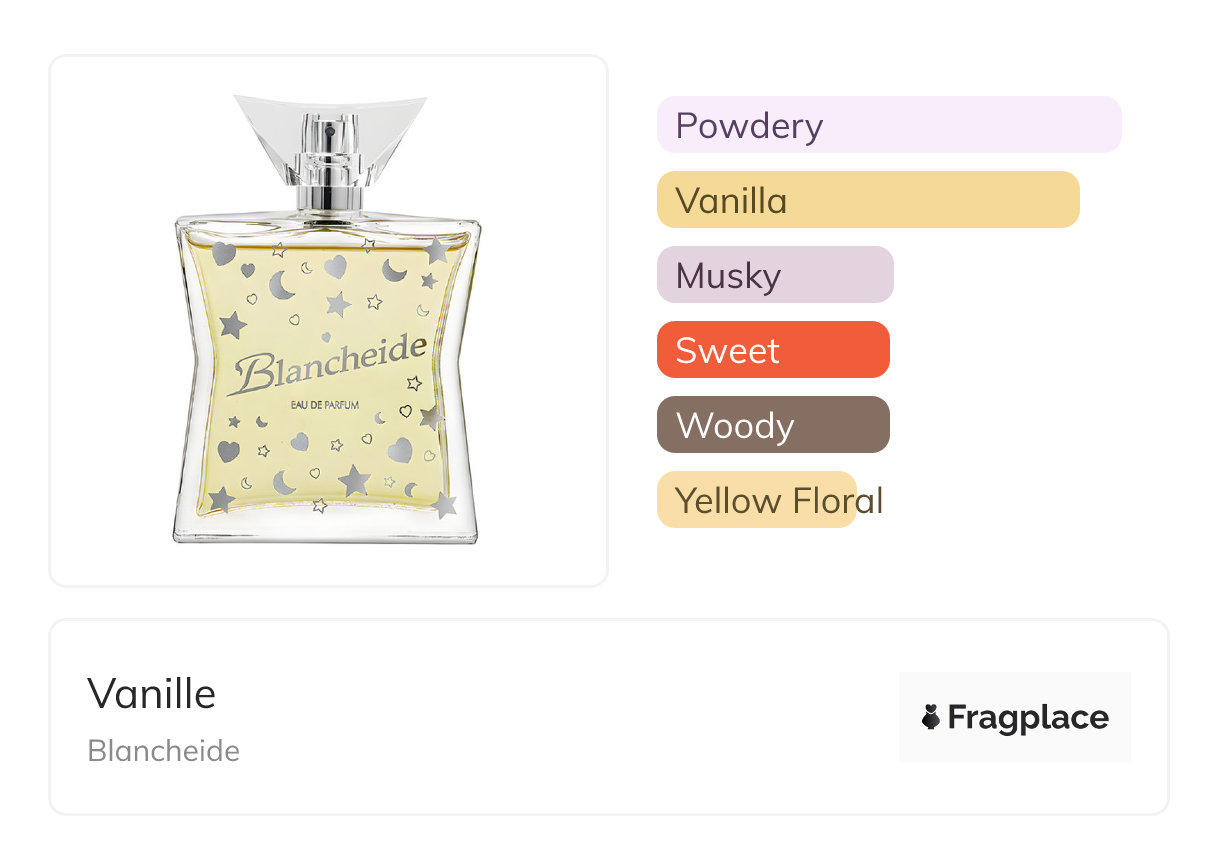
Task: Select the Vanilla accord bar
Action: tap(868, 200)
